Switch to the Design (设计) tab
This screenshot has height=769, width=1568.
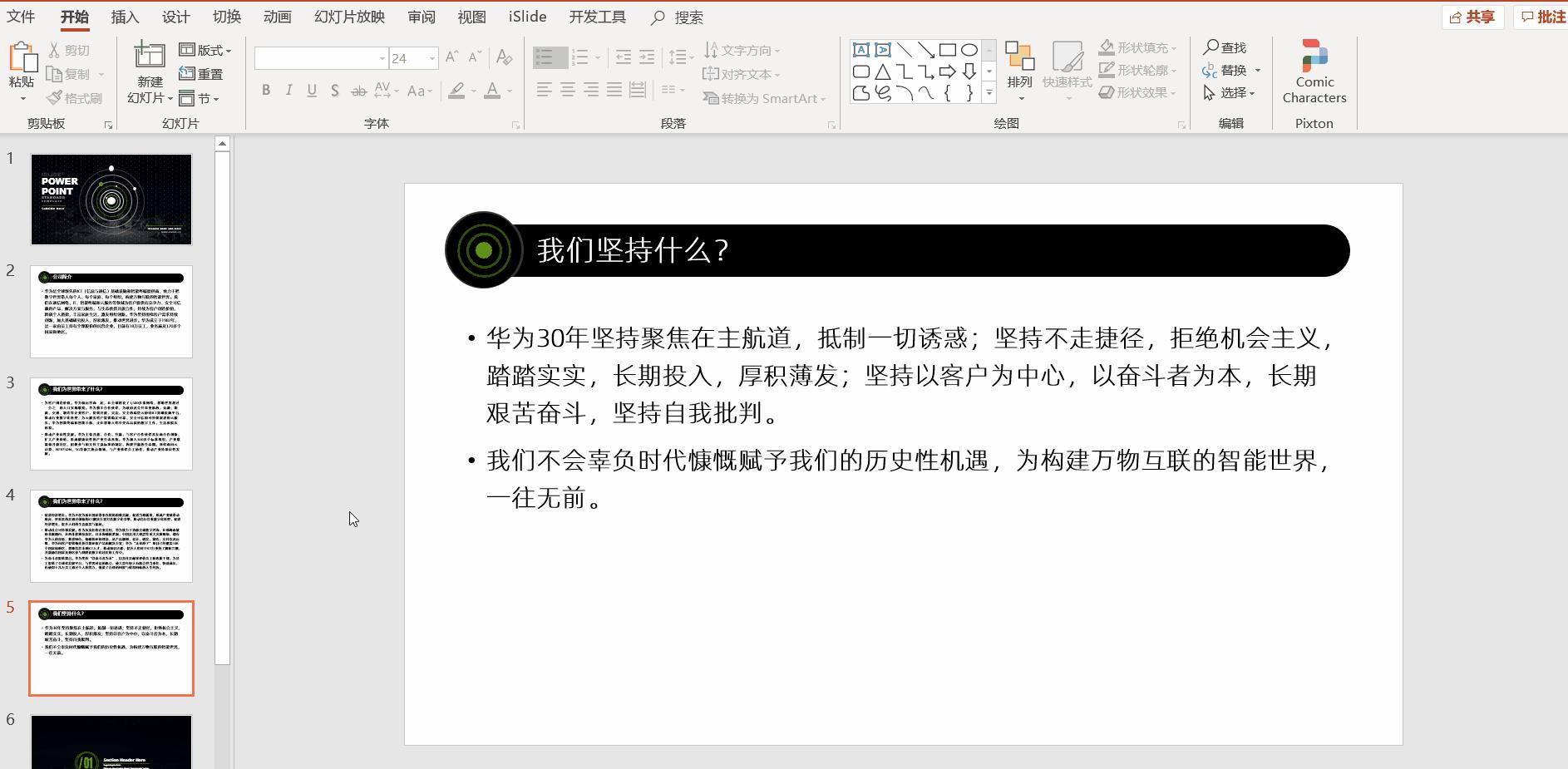[175, 17]
